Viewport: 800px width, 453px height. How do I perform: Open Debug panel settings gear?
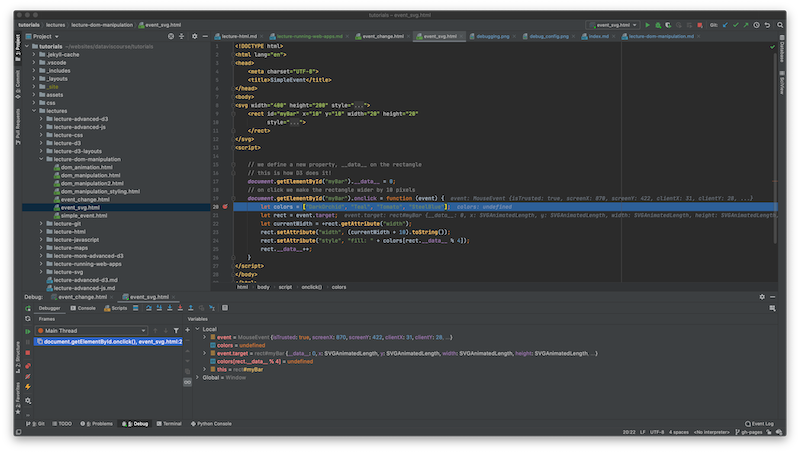[762, 297]
